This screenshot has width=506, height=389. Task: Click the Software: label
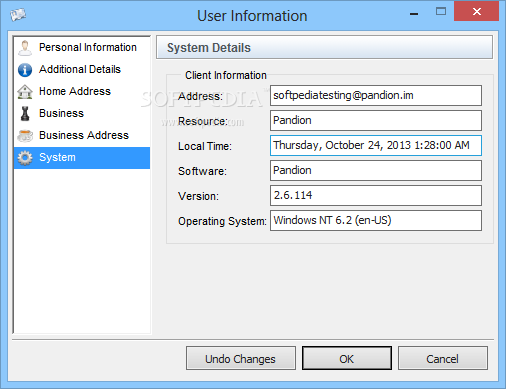coord(202,171)
